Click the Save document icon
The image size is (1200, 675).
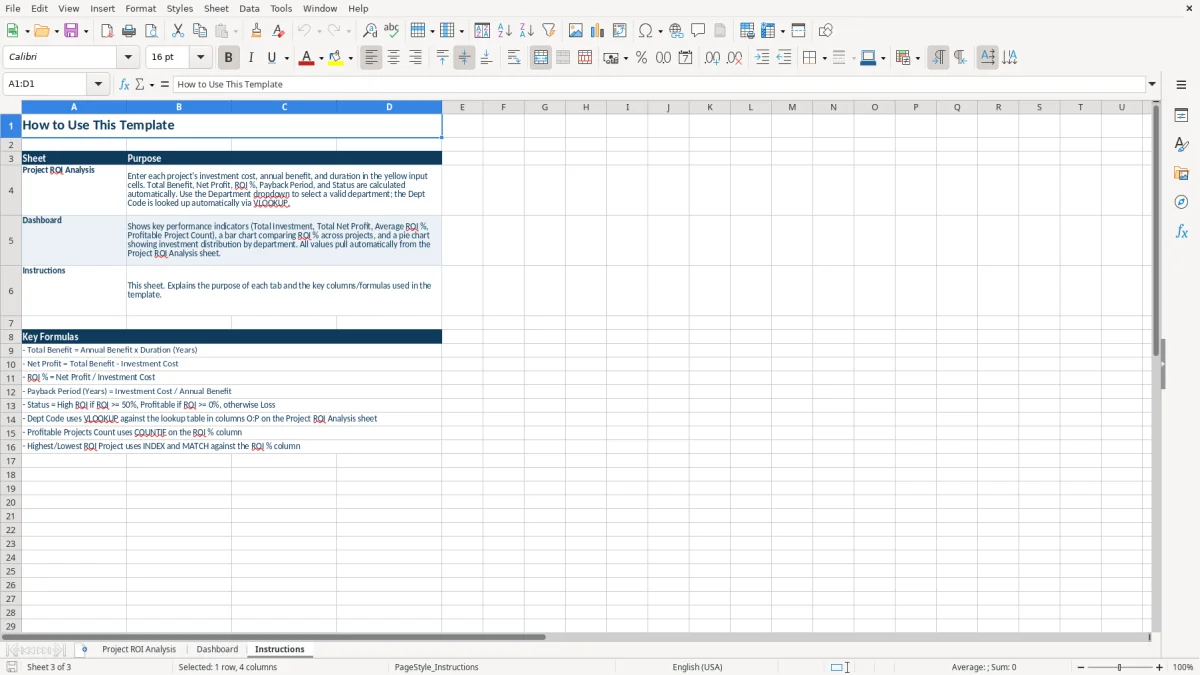[x=71, y=31]
